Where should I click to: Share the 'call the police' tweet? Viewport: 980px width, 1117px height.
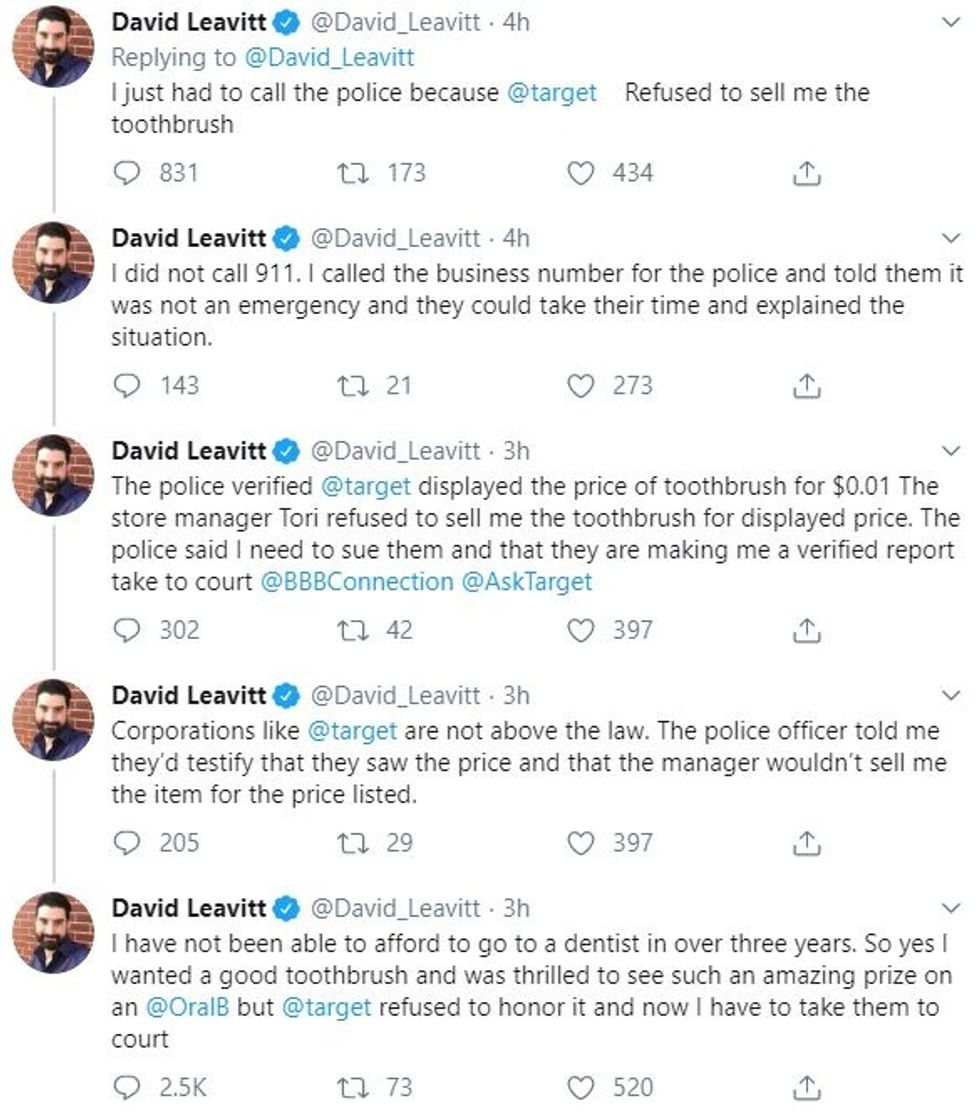[806, 174]
